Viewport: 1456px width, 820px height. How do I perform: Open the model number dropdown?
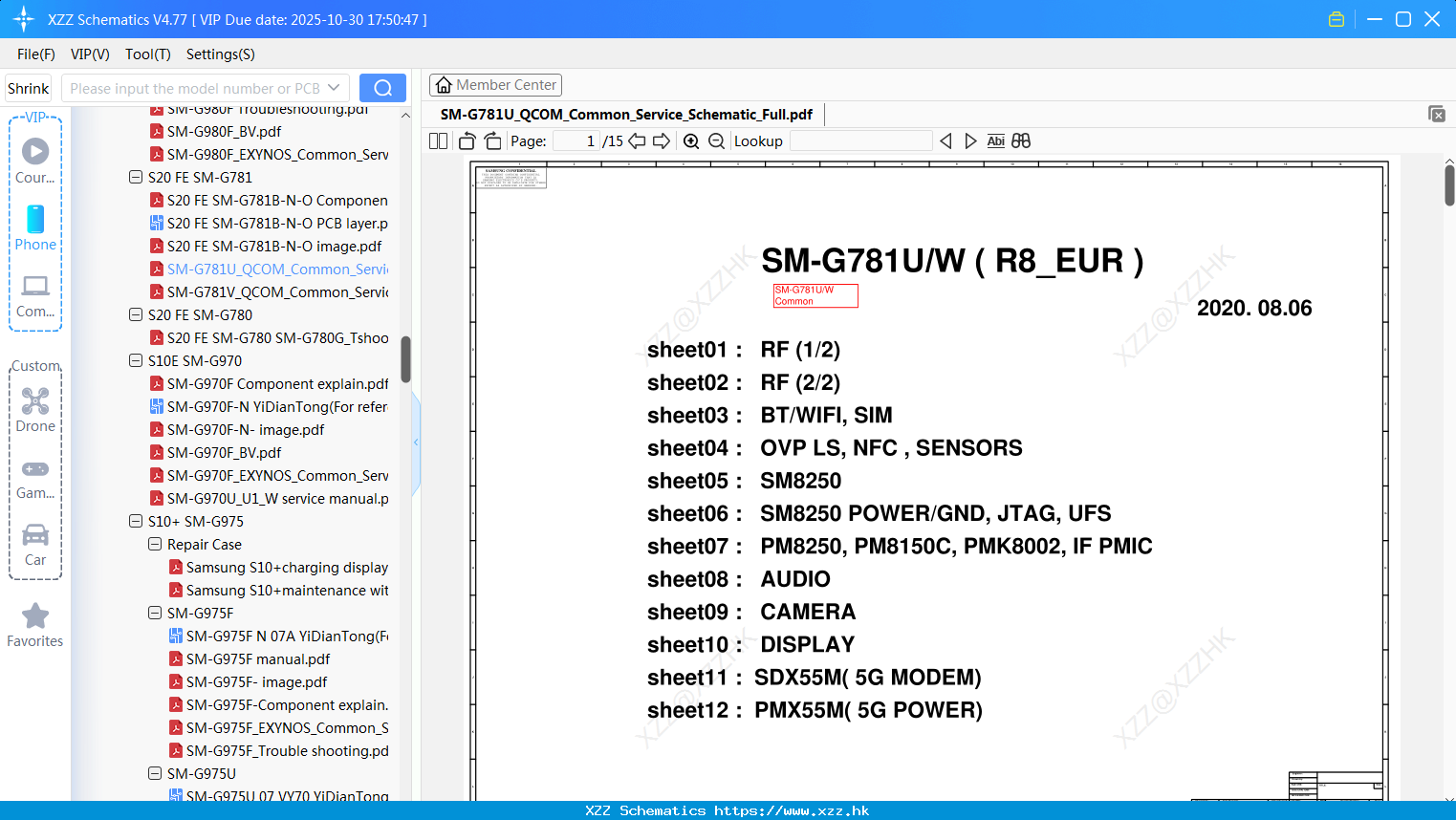tap(334, 88)
